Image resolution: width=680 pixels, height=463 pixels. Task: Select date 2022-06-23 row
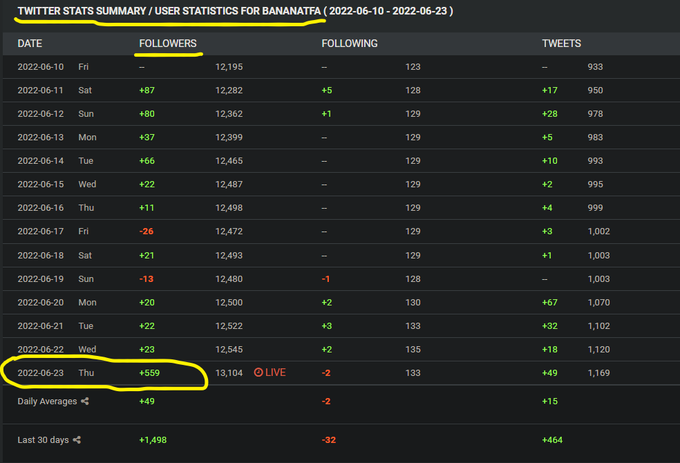pyautogui.click(x=341, y=373)
